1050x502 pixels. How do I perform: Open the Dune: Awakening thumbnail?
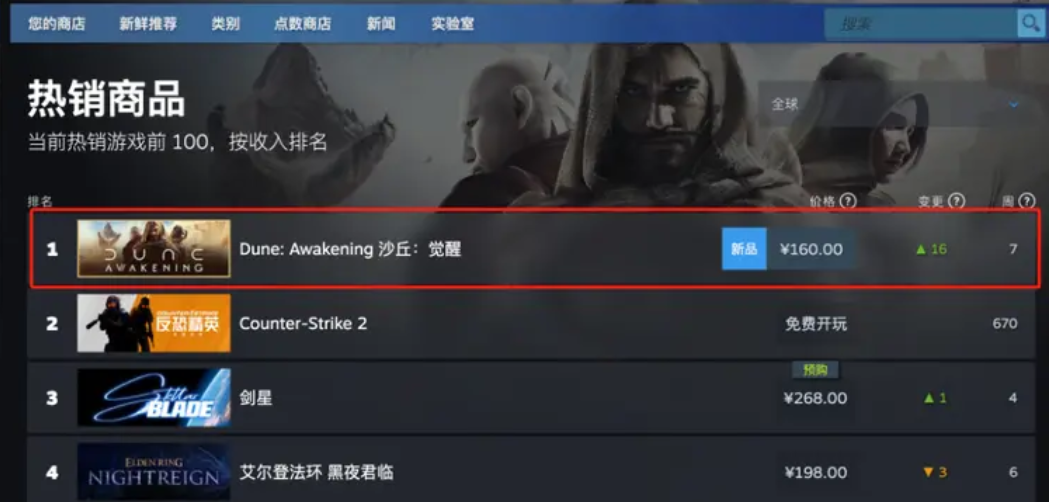coord(154,249)
